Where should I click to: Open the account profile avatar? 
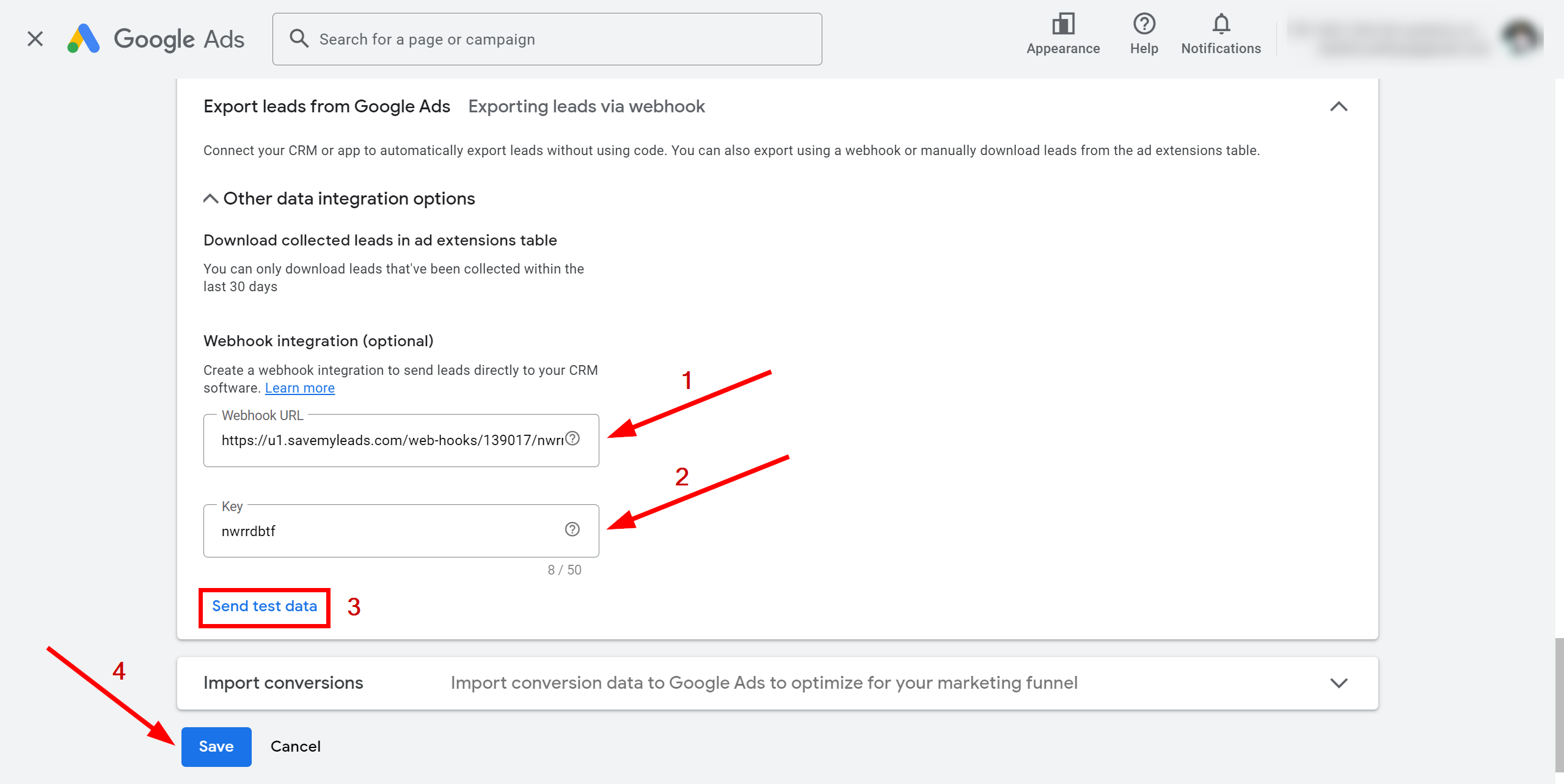(1521, 38)
